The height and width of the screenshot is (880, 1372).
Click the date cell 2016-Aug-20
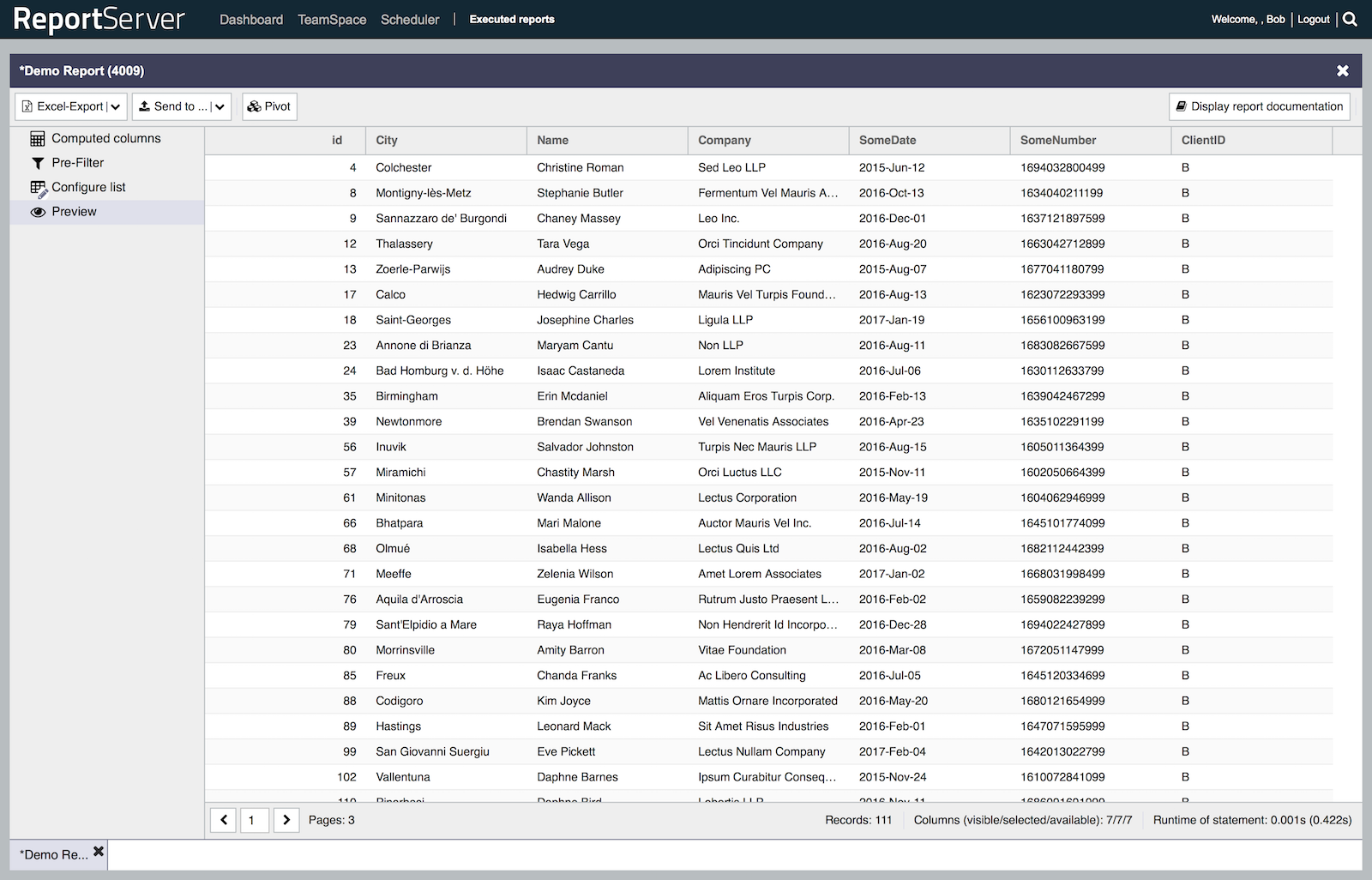tap(893, 244)
